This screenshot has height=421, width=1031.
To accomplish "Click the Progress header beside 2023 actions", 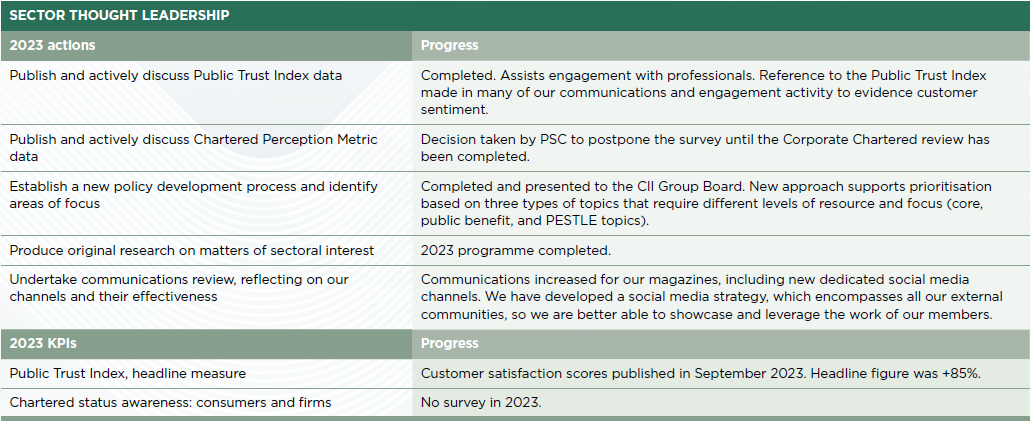I will click(450, 45).
